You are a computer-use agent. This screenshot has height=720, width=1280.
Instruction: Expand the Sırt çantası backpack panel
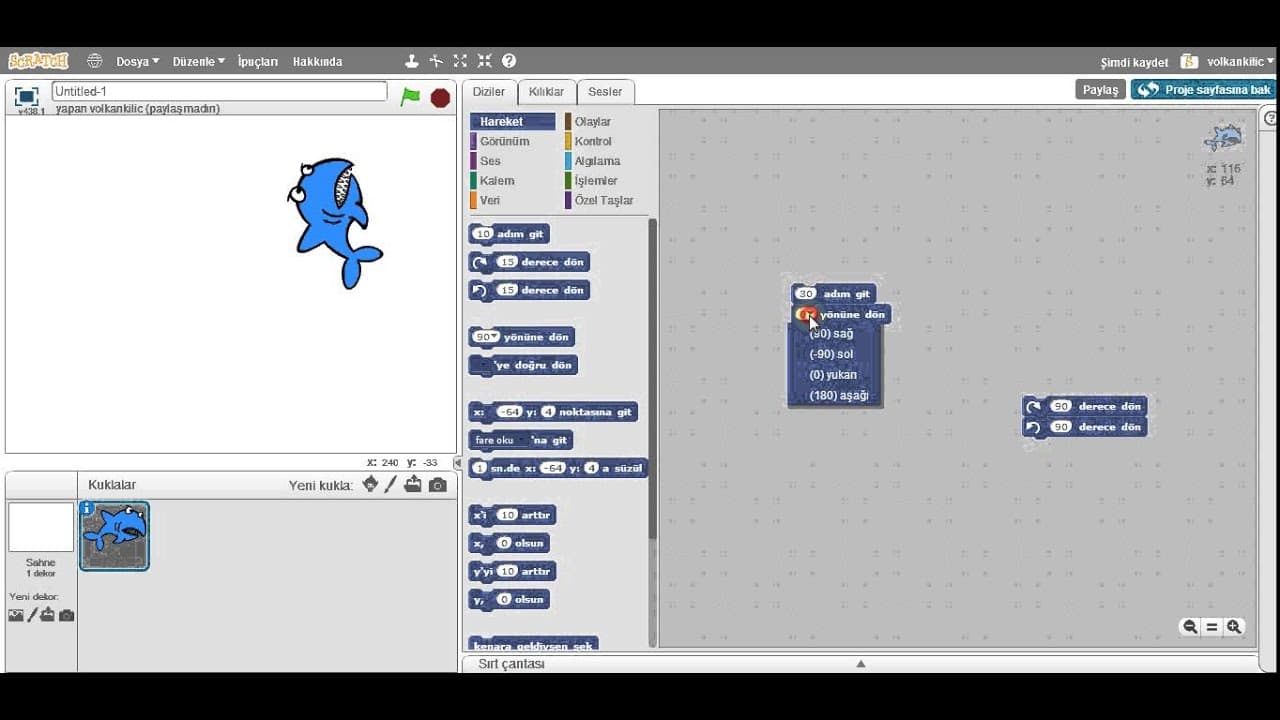coord(860,664)
